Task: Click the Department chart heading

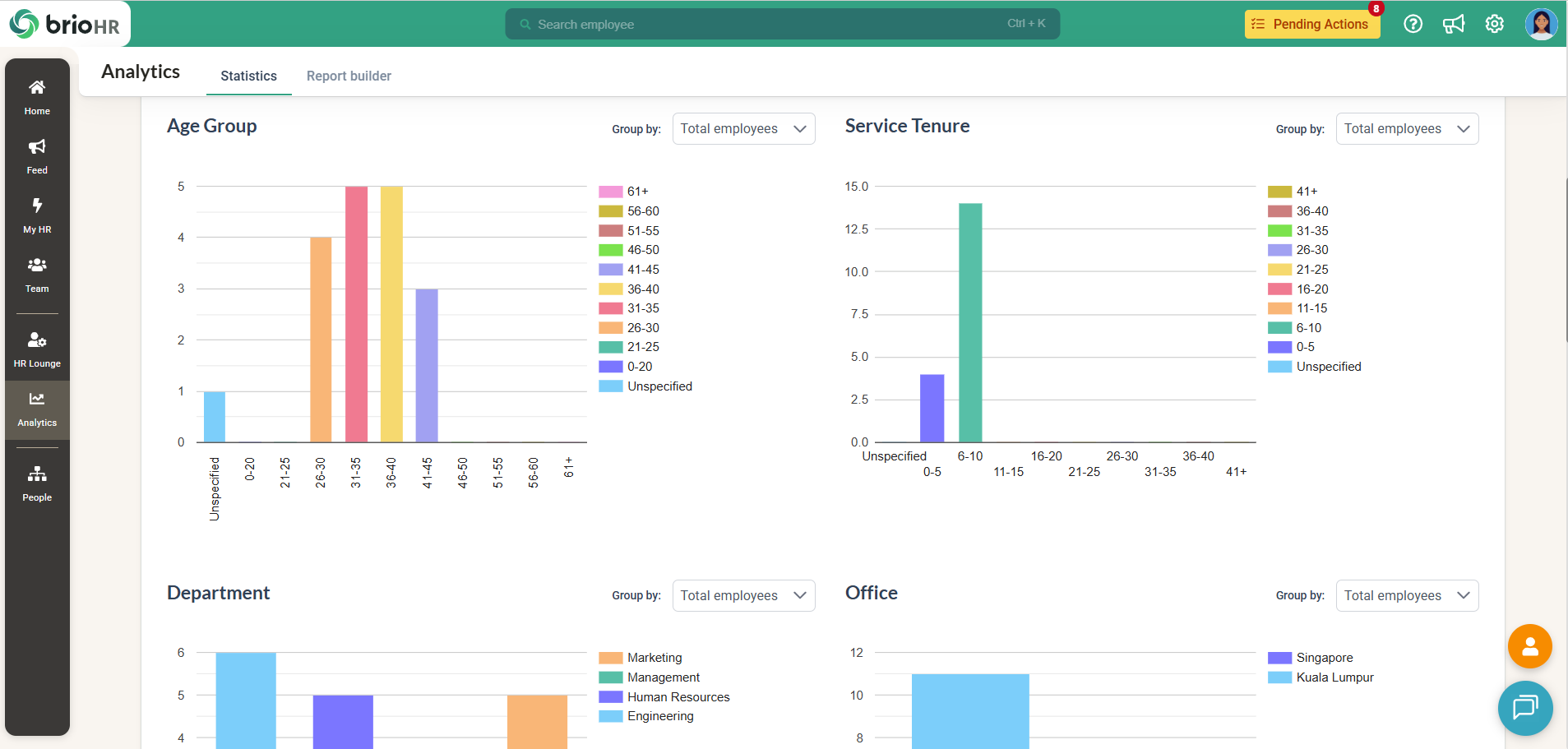Action: coord(219,593)
